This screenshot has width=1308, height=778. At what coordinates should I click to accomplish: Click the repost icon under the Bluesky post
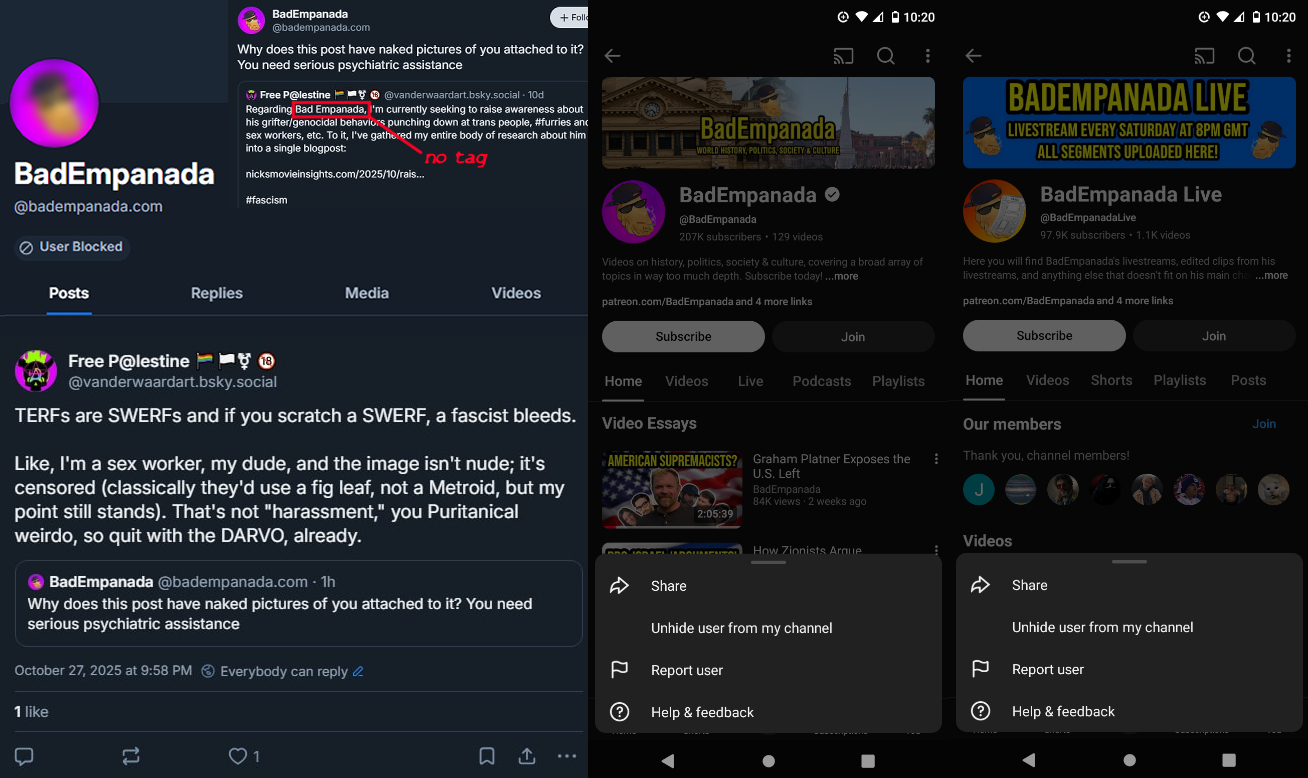click(x=131, y=756)
